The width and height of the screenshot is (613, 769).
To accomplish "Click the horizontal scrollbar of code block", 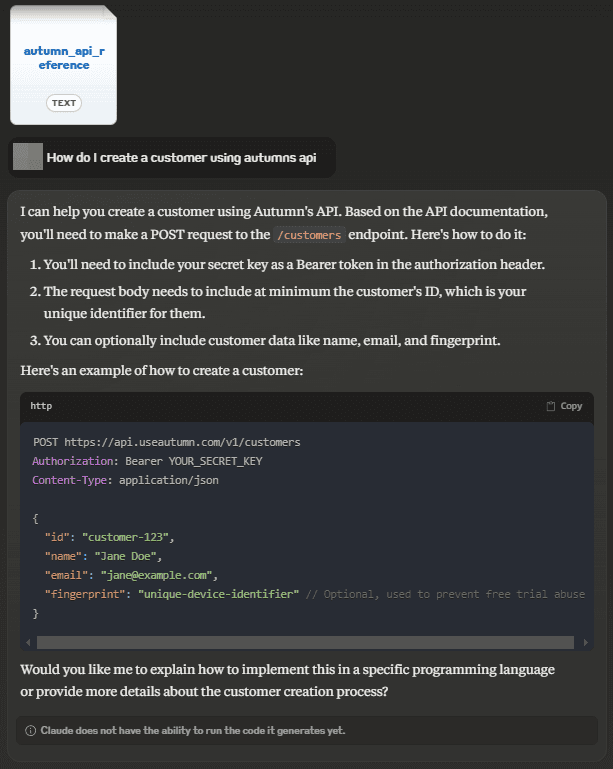I will coord(305,642).
